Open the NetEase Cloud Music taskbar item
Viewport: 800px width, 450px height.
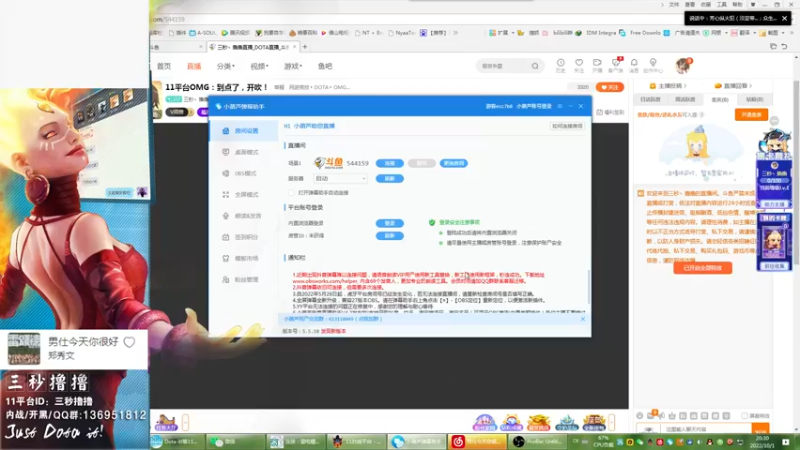click(x=476, y=442)
